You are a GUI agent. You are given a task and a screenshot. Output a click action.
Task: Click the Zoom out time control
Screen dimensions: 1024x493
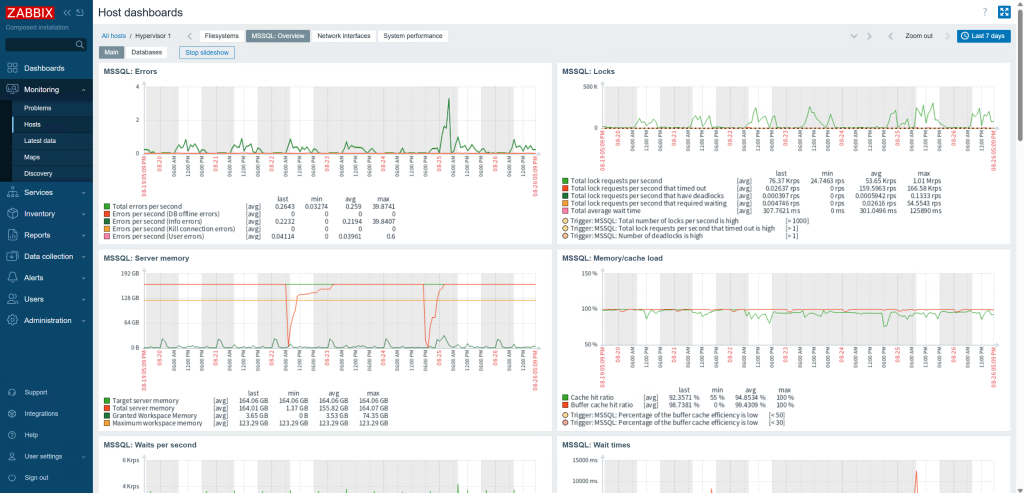tap(918, 36)
